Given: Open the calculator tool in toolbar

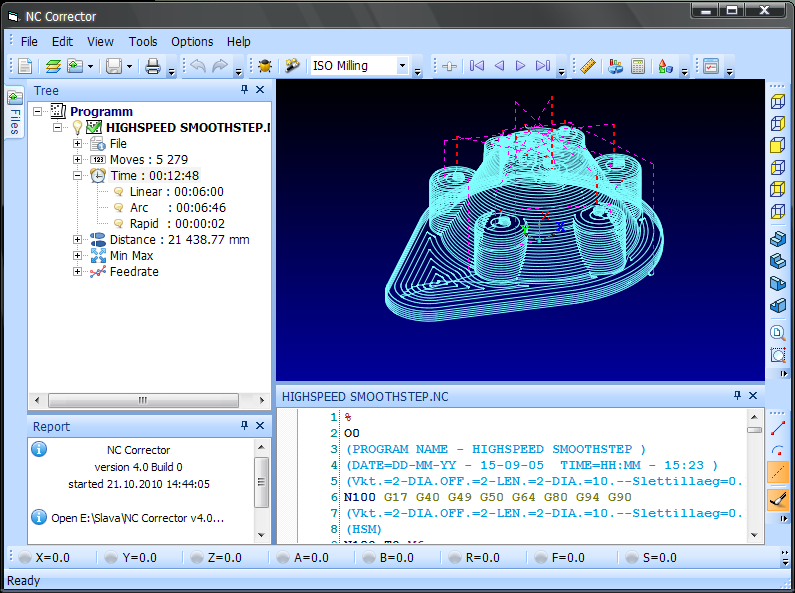Looking at the screenshot, I should (x=637, y=66).
